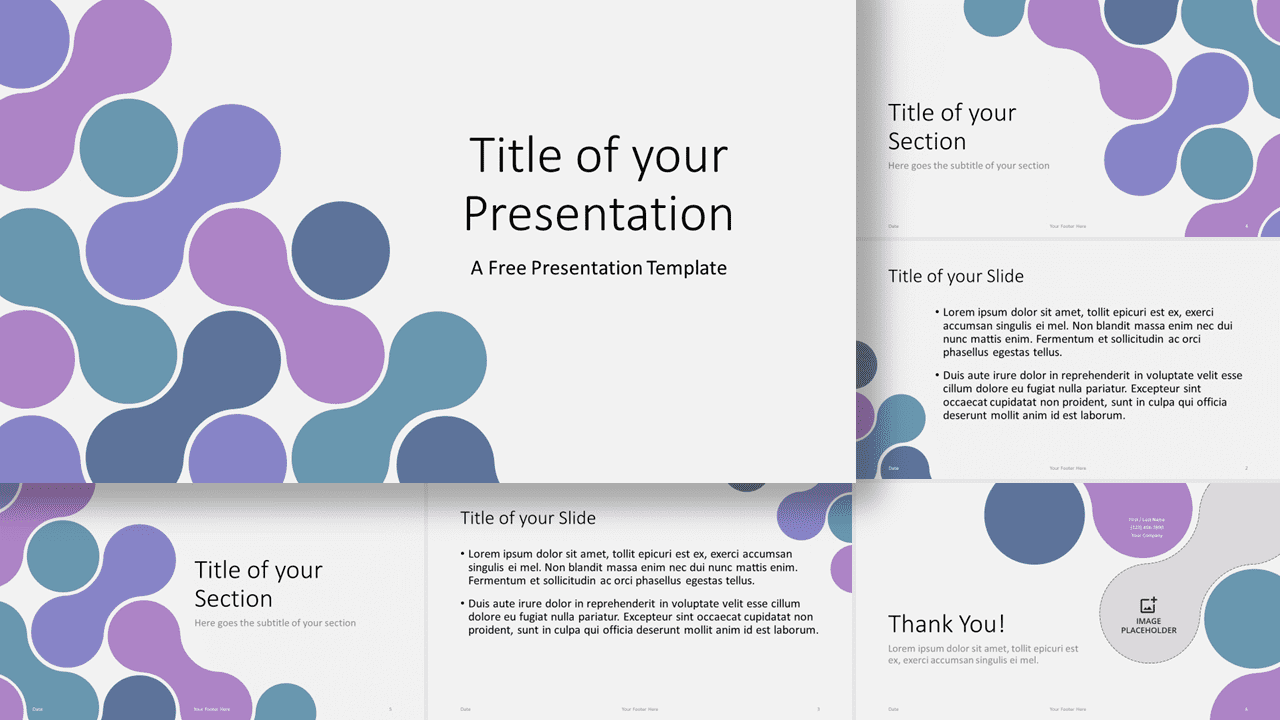Click the 'Title of your Presentation' heading
Image resolution: width=1280 pixels, height=720 pixels.
click(598, 184)
